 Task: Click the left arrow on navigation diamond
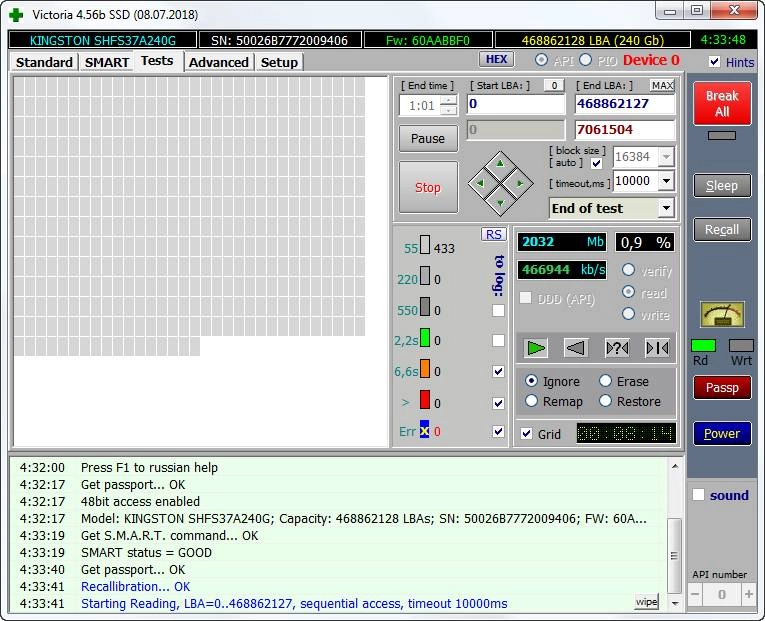(480, 183)
